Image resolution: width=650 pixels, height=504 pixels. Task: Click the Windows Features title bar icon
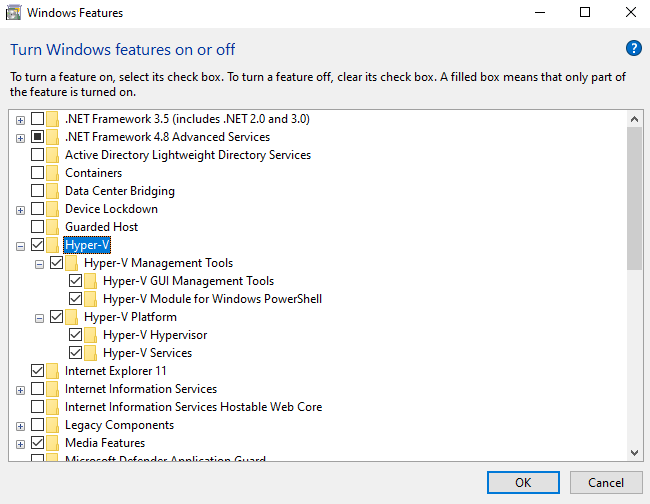[x=13, y=12]
